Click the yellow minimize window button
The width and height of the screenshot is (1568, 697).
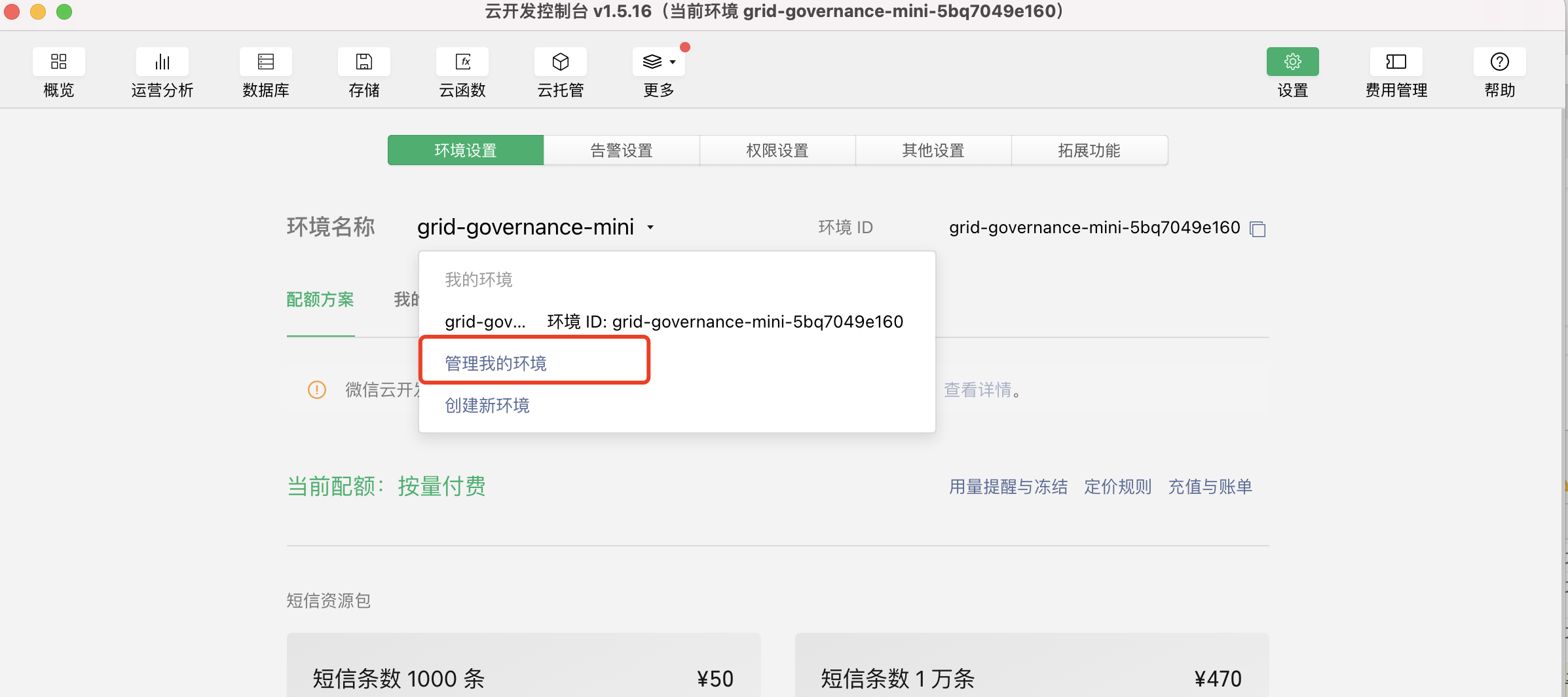pos(38,12)
